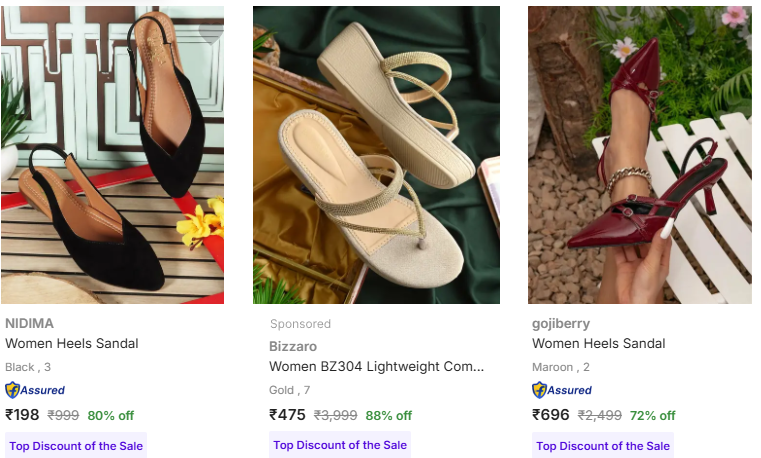Click the Maroon, 2 variant text
This screenshot has width=761, height=458.
(561, 367)
